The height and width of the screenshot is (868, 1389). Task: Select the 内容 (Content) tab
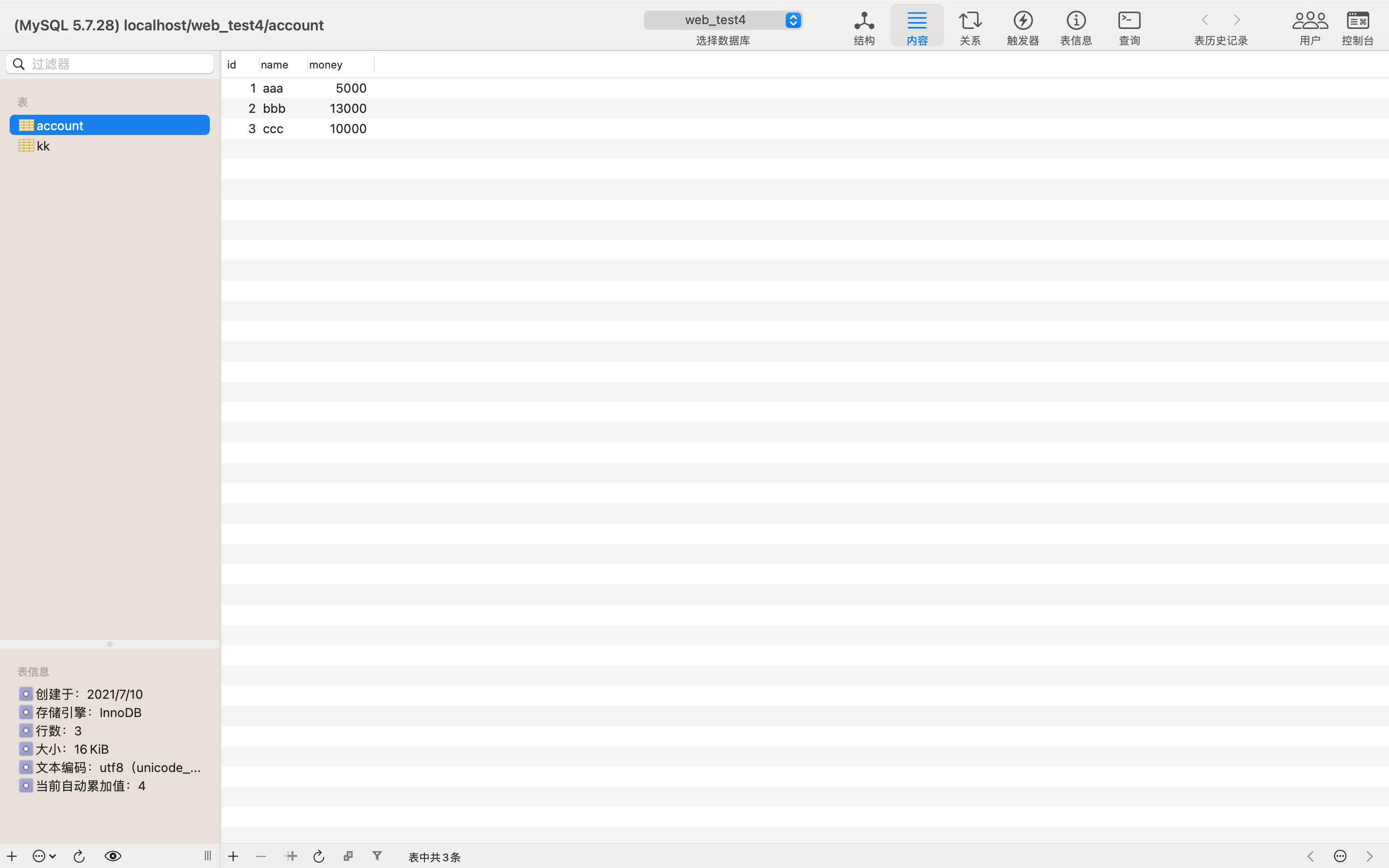[917, 27]
